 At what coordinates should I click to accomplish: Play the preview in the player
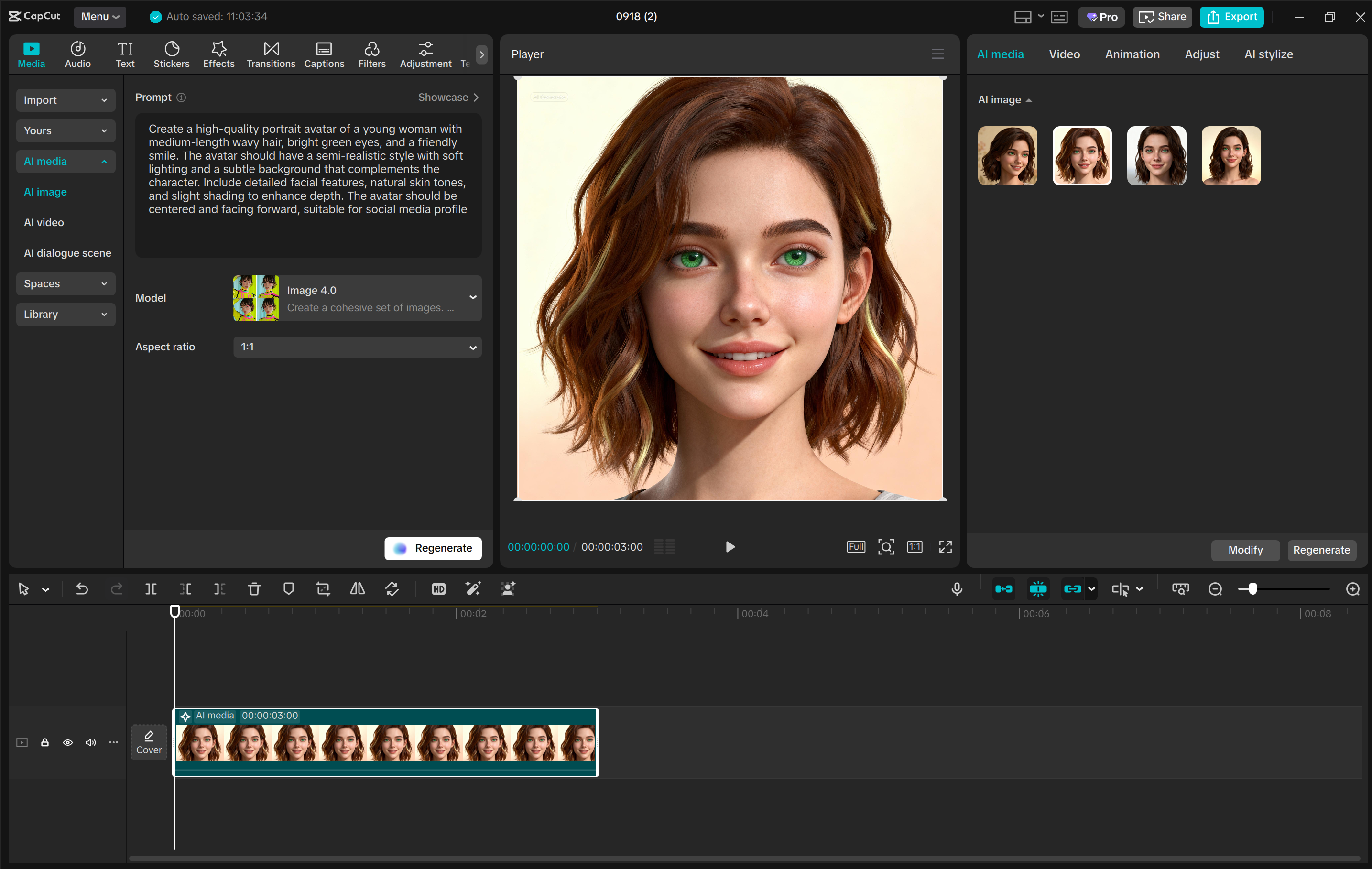point(730,547)
